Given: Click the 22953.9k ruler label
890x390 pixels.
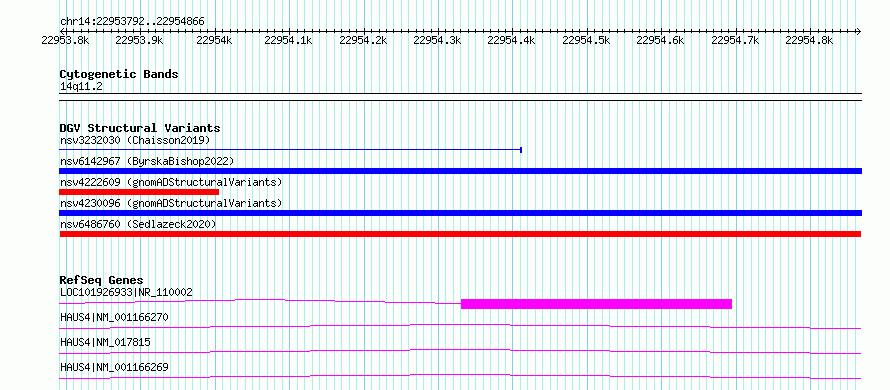Looking at the screenshot, I should [x=139, y=41].
